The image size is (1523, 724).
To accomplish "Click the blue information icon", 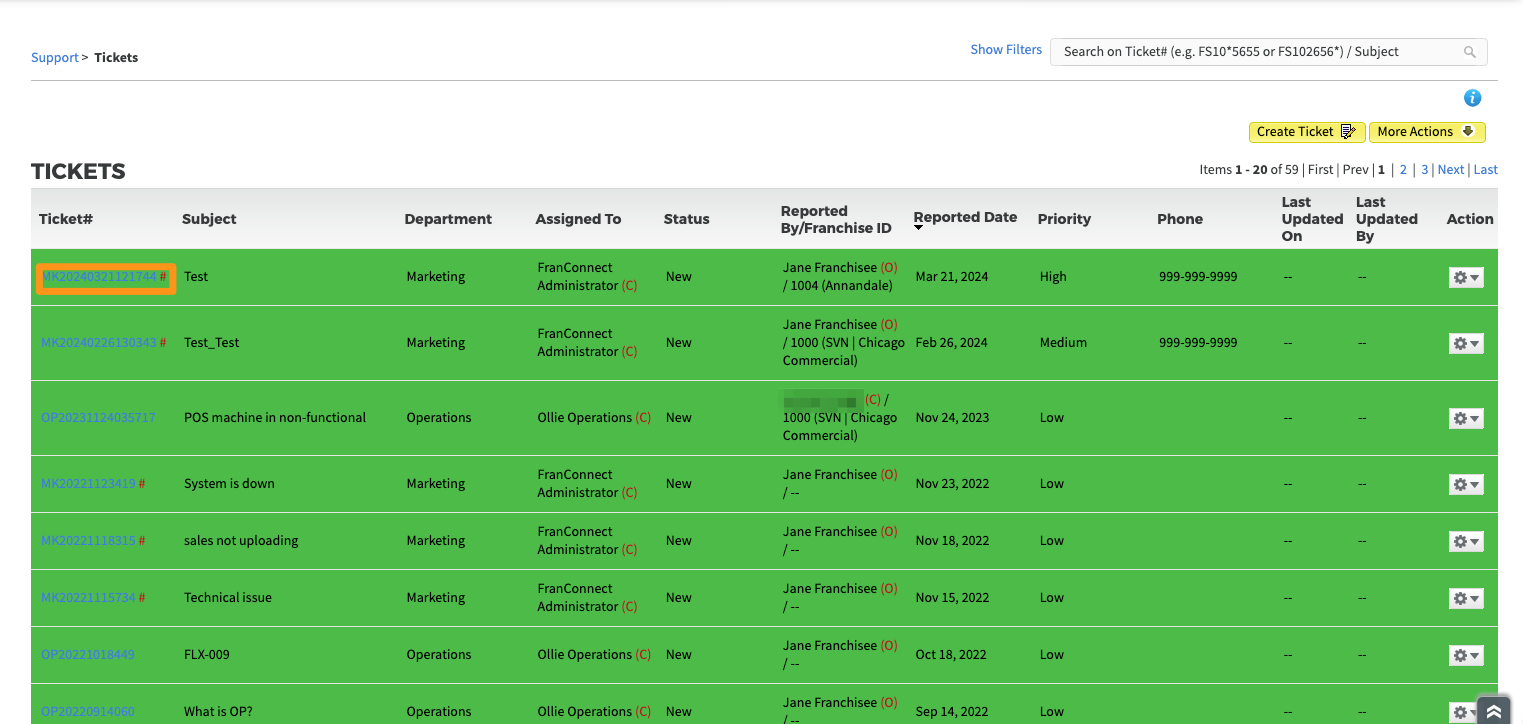I will 1472,98.
